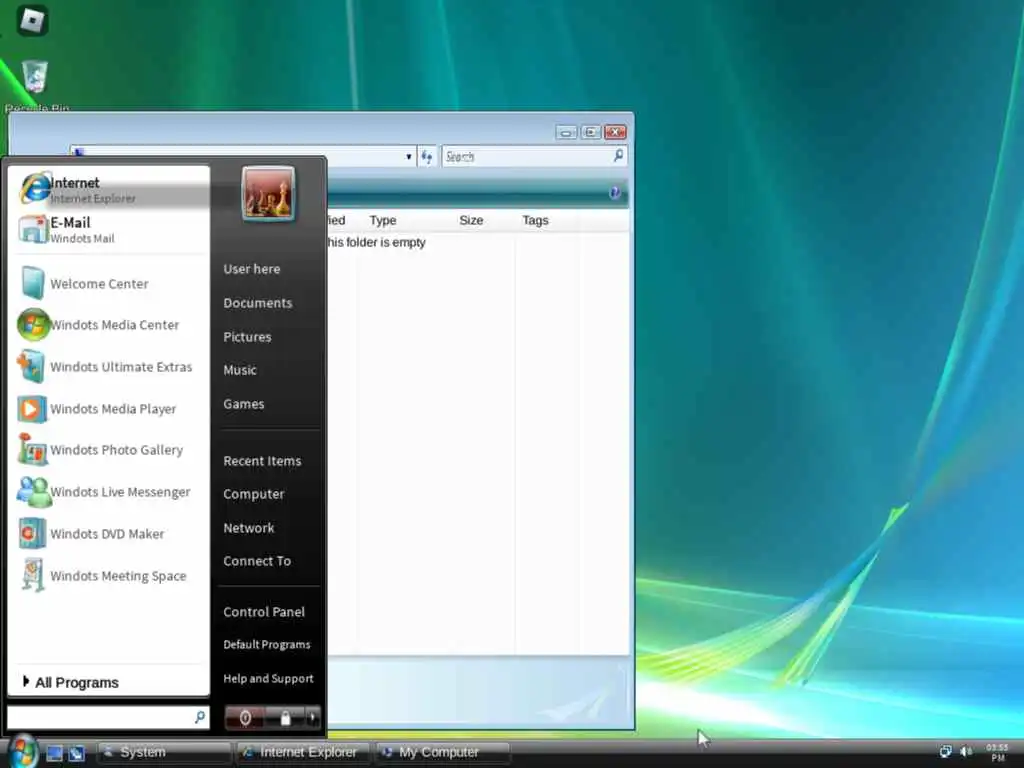Open Windots Ultimate Extras
The width and height of the screenshot is (1024, 768).
point(110,366)
